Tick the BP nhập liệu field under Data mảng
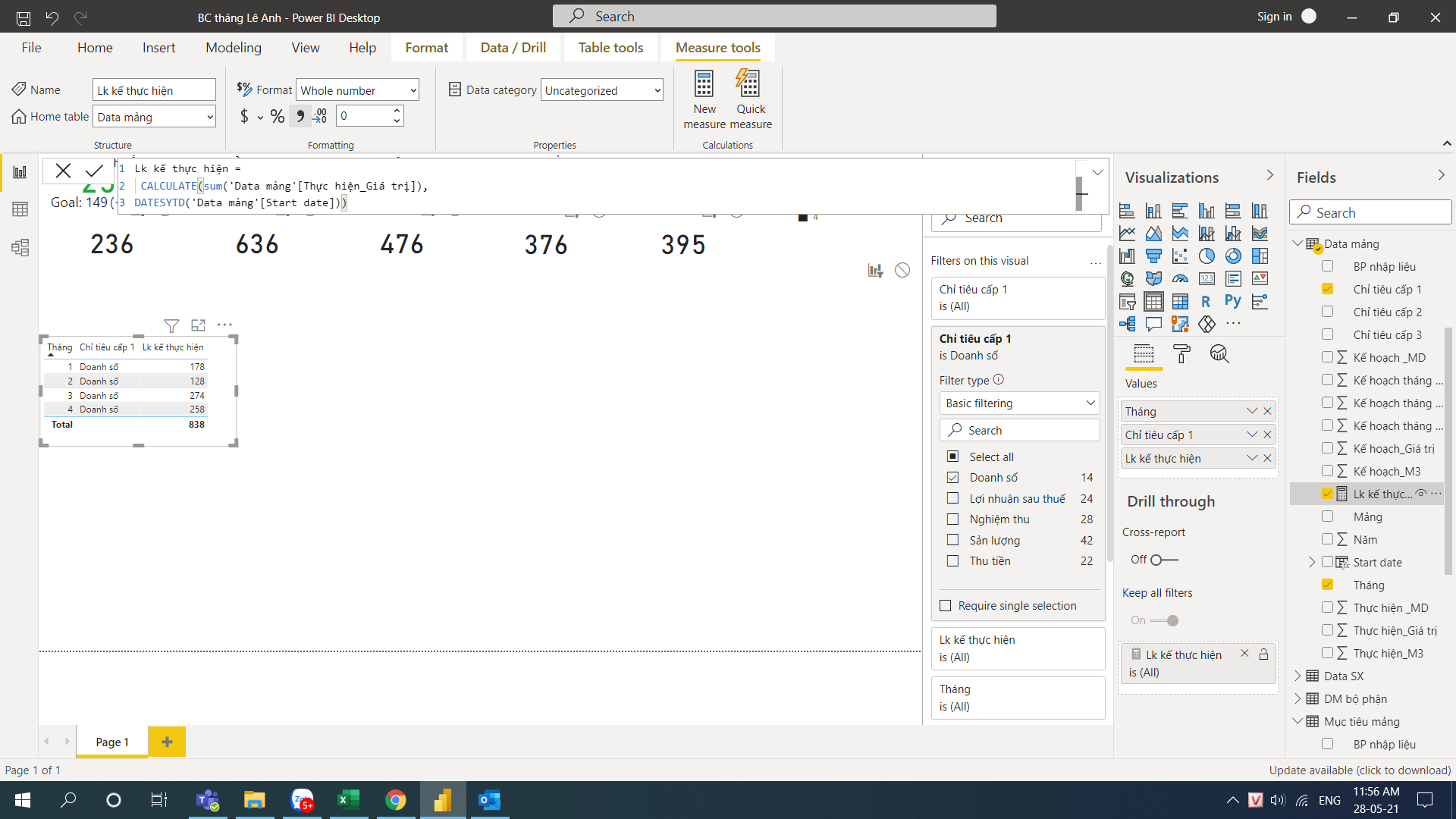Screen dimensions: 1456x819 (x=1327, y=266)
